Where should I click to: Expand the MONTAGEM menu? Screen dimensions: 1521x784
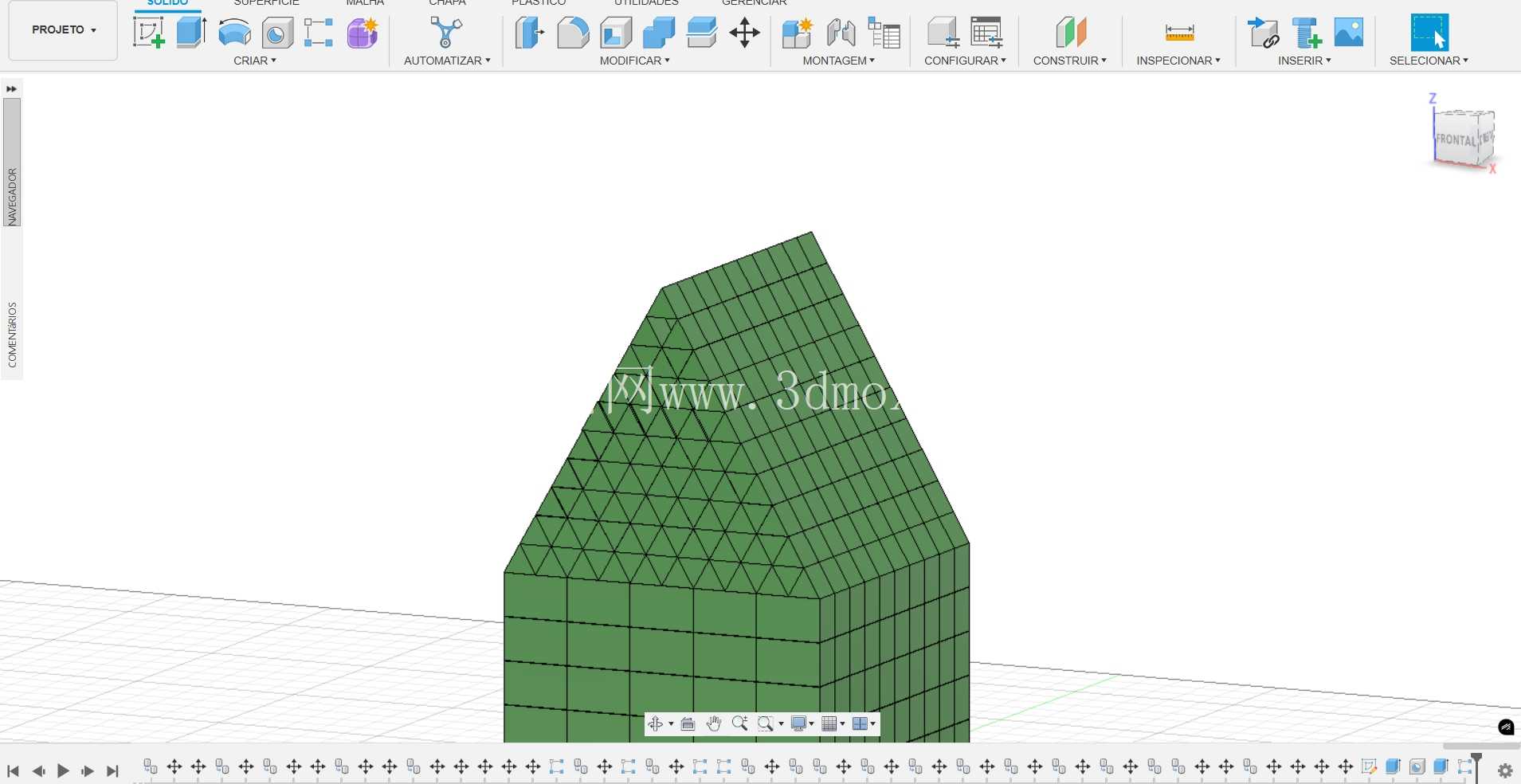coord(839,61)
